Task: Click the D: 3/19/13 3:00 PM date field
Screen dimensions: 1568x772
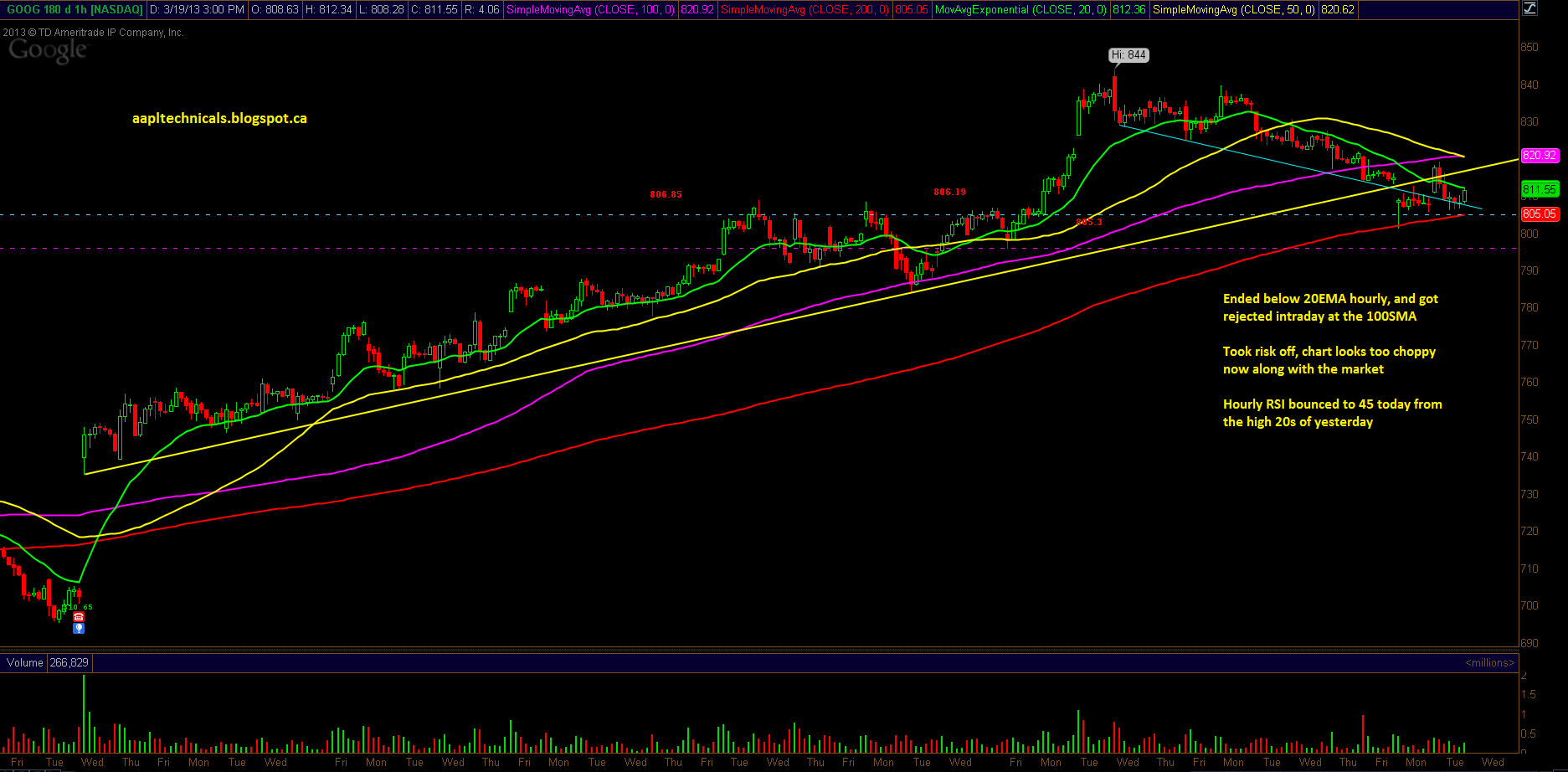Action: [x=198, y=10]
